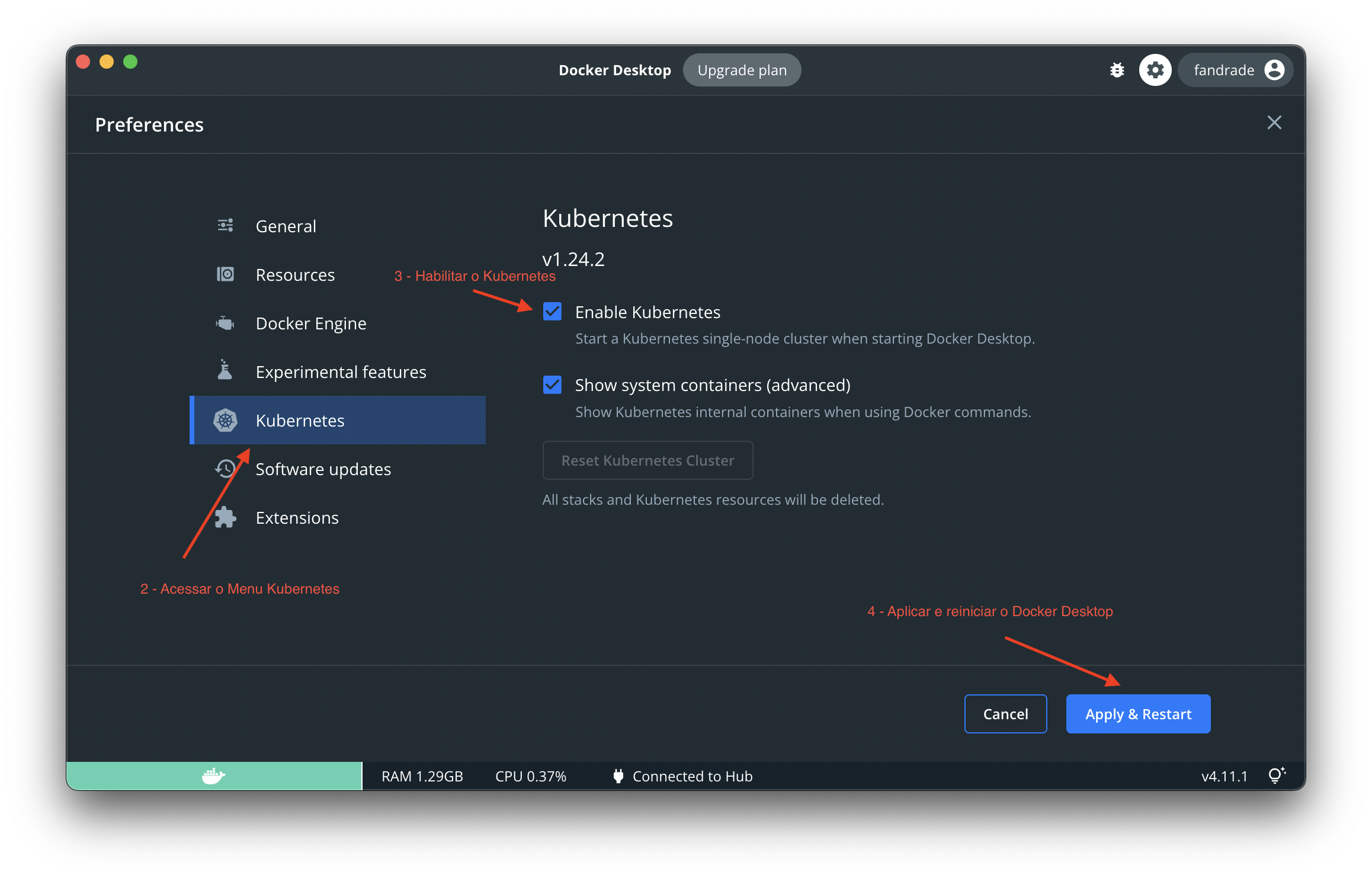Click the lightbulb tips icon in status bar

coord(1277,776)
